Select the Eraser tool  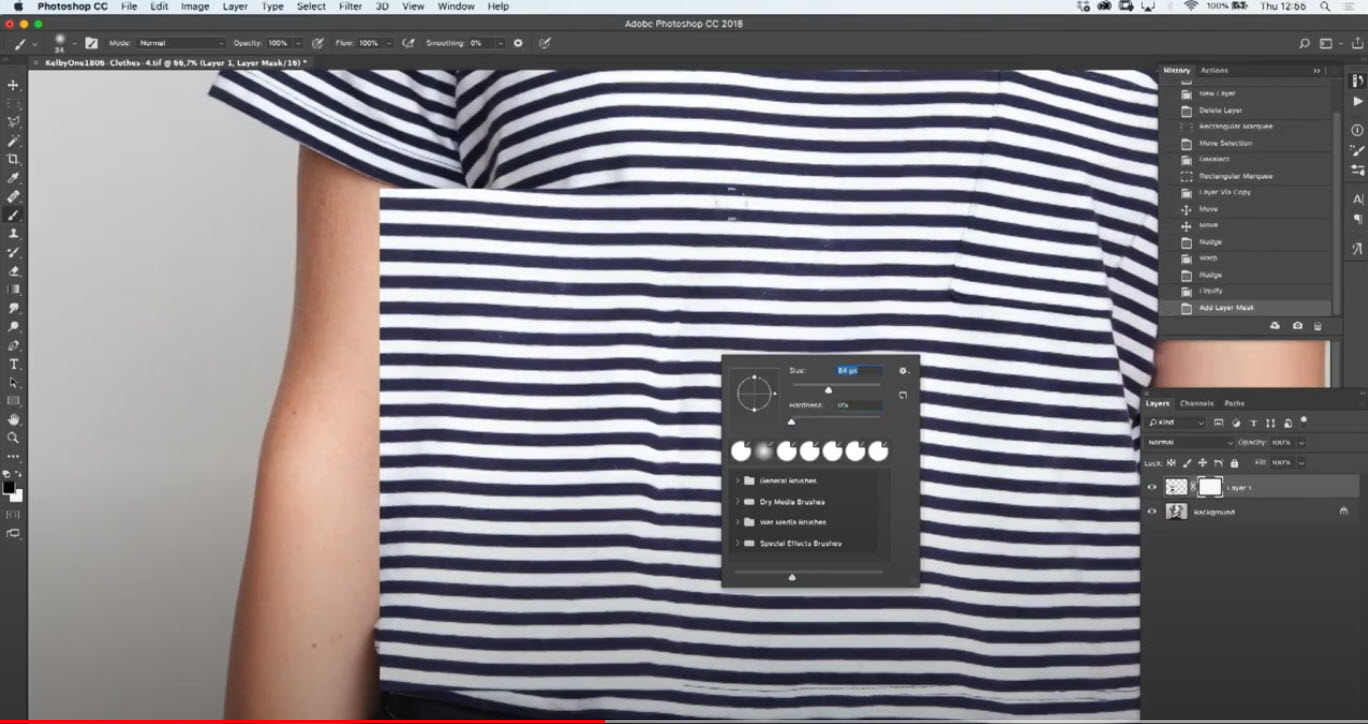click(13, 270)
